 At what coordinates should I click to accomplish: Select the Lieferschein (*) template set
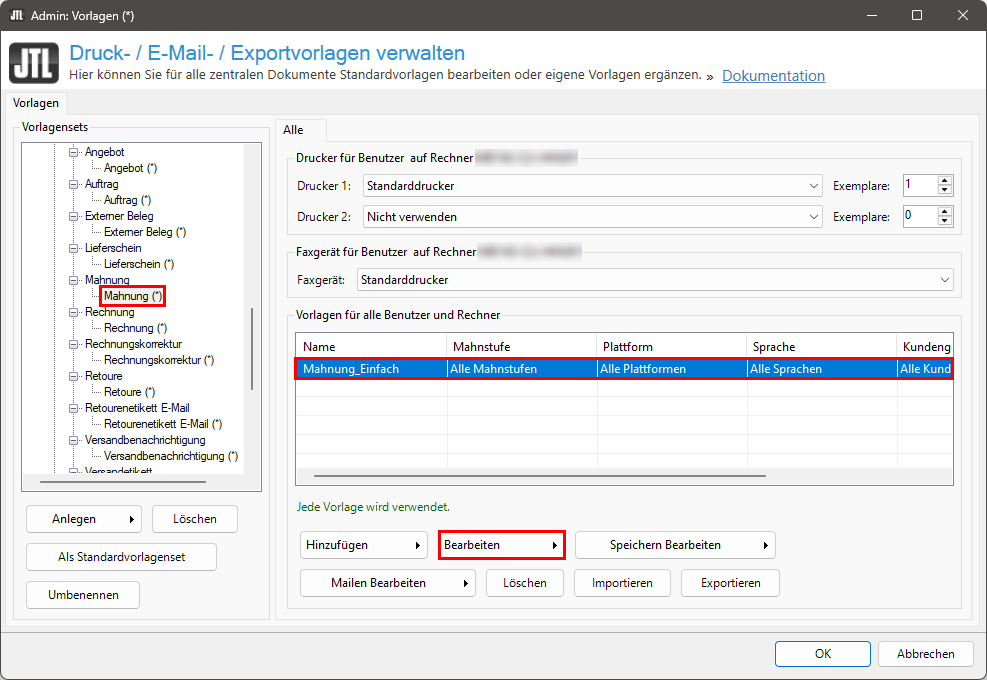[x=138, y=264]
